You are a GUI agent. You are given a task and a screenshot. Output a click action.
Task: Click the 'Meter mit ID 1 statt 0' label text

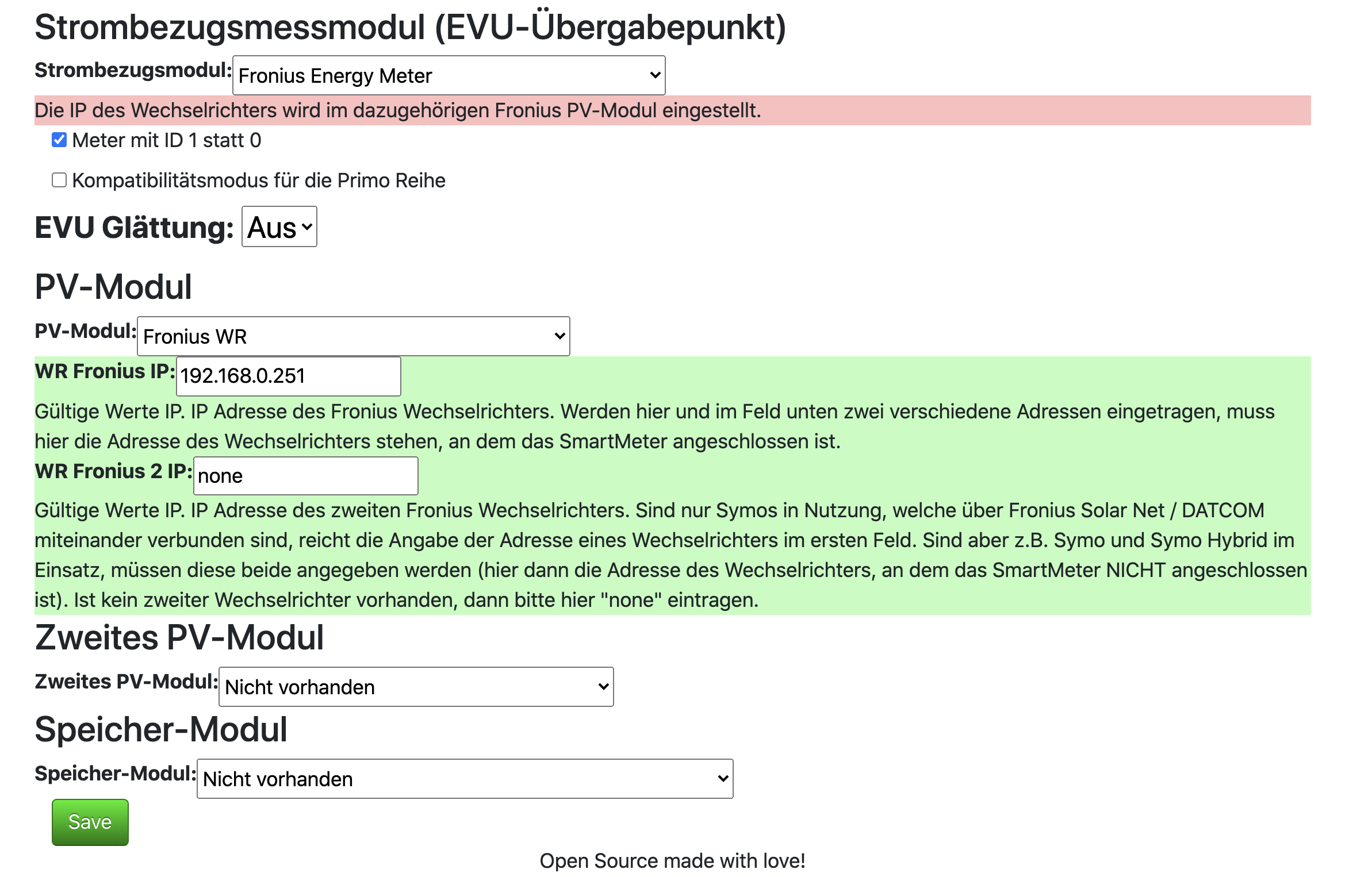pyautogui.click(x=167, y=140)
